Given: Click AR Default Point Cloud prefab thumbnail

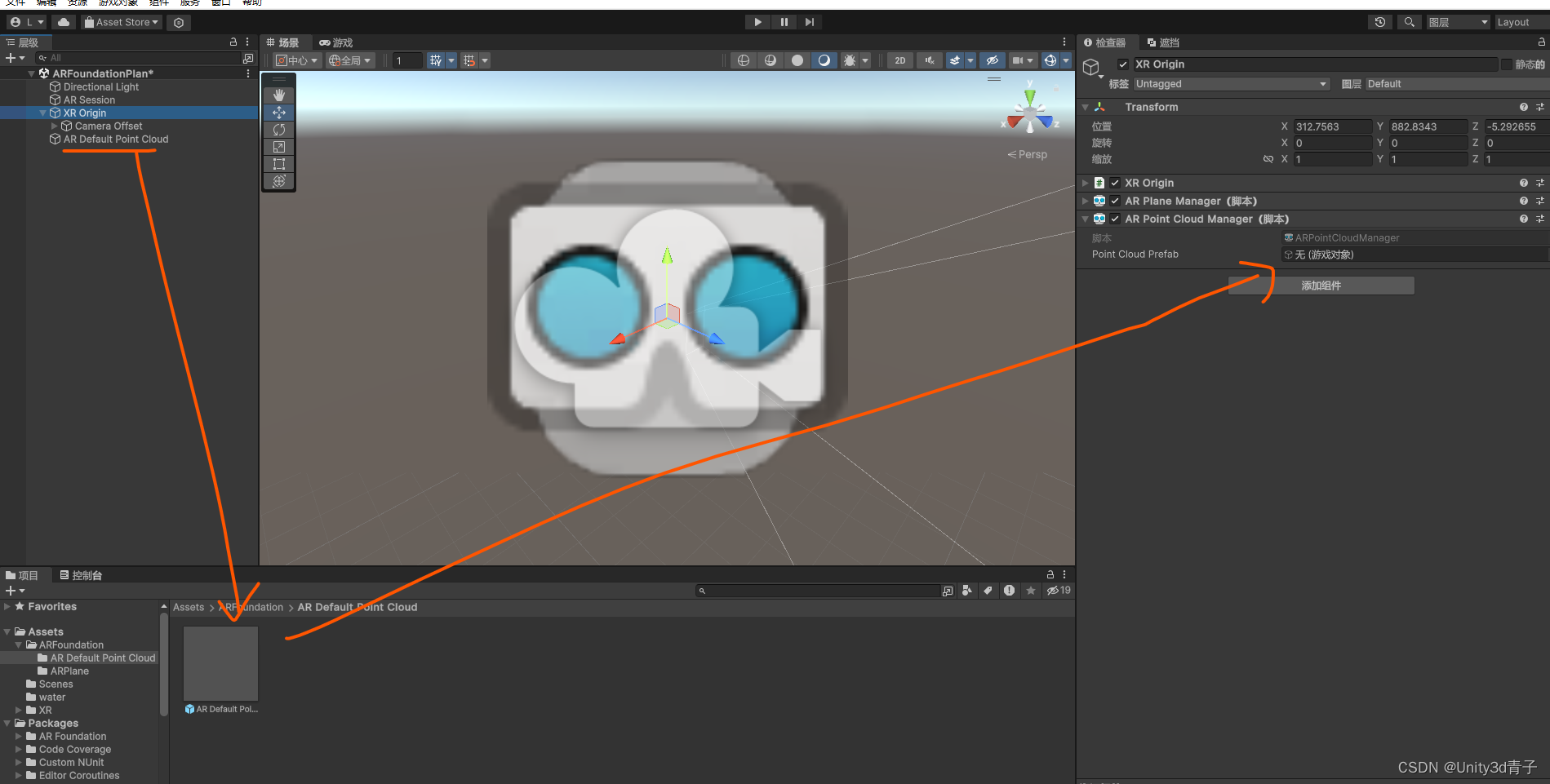Looking at the screenshot, I should tap(221, 663).
